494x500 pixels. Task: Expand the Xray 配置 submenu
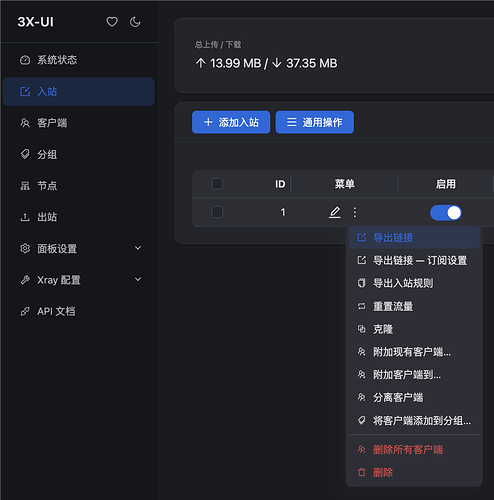click(x=79, y=280)
